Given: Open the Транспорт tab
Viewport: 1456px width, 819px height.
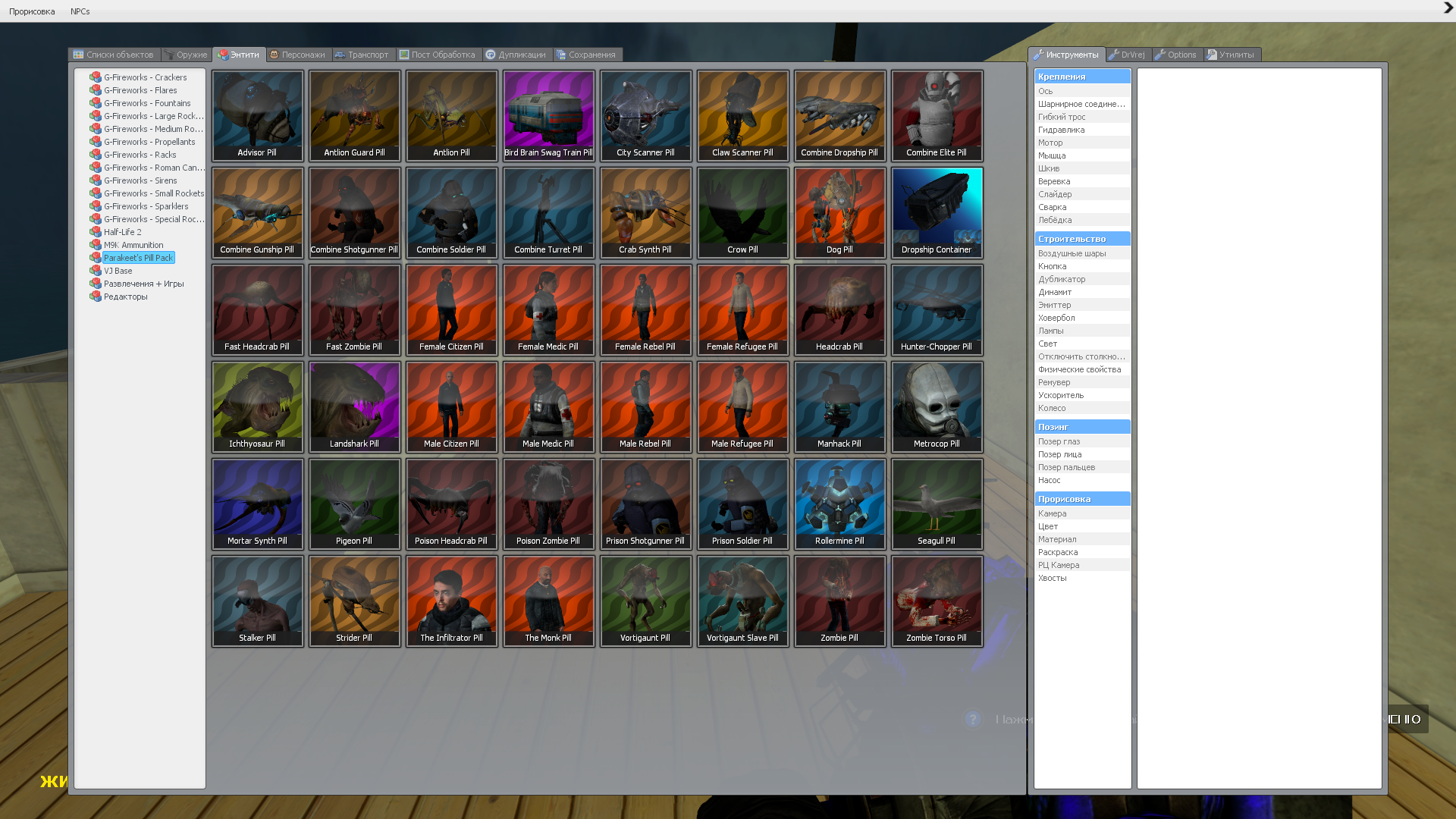Looking at the screenshot, I should pos(362,55).
